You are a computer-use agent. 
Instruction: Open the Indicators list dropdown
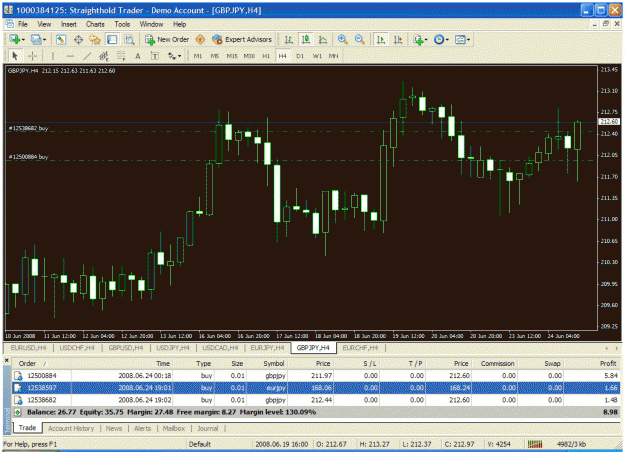(x=420, y=39)
